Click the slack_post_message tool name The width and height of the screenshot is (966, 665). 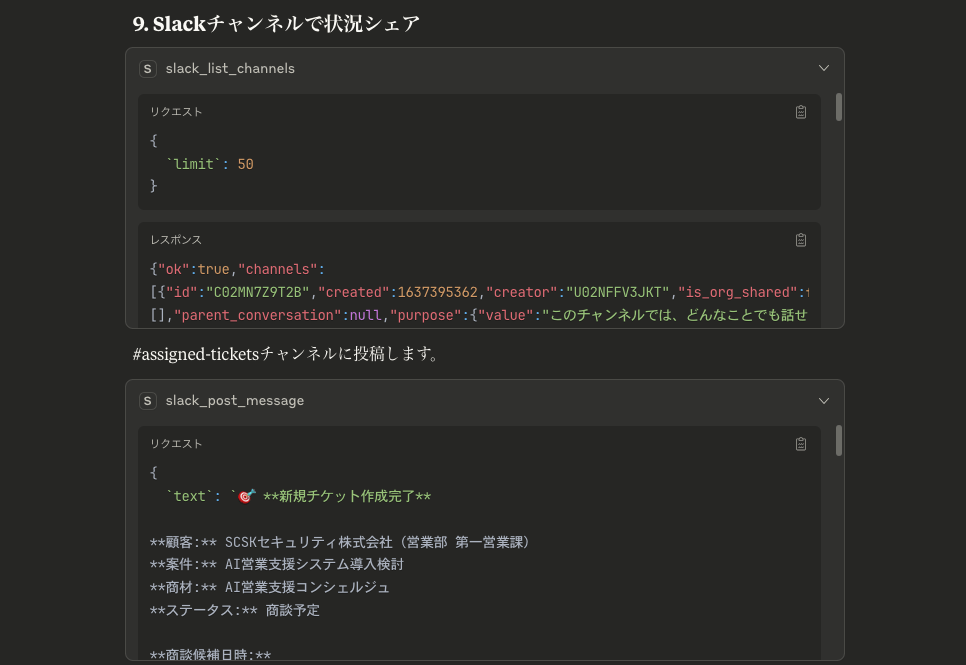click(x=235, y=401)
